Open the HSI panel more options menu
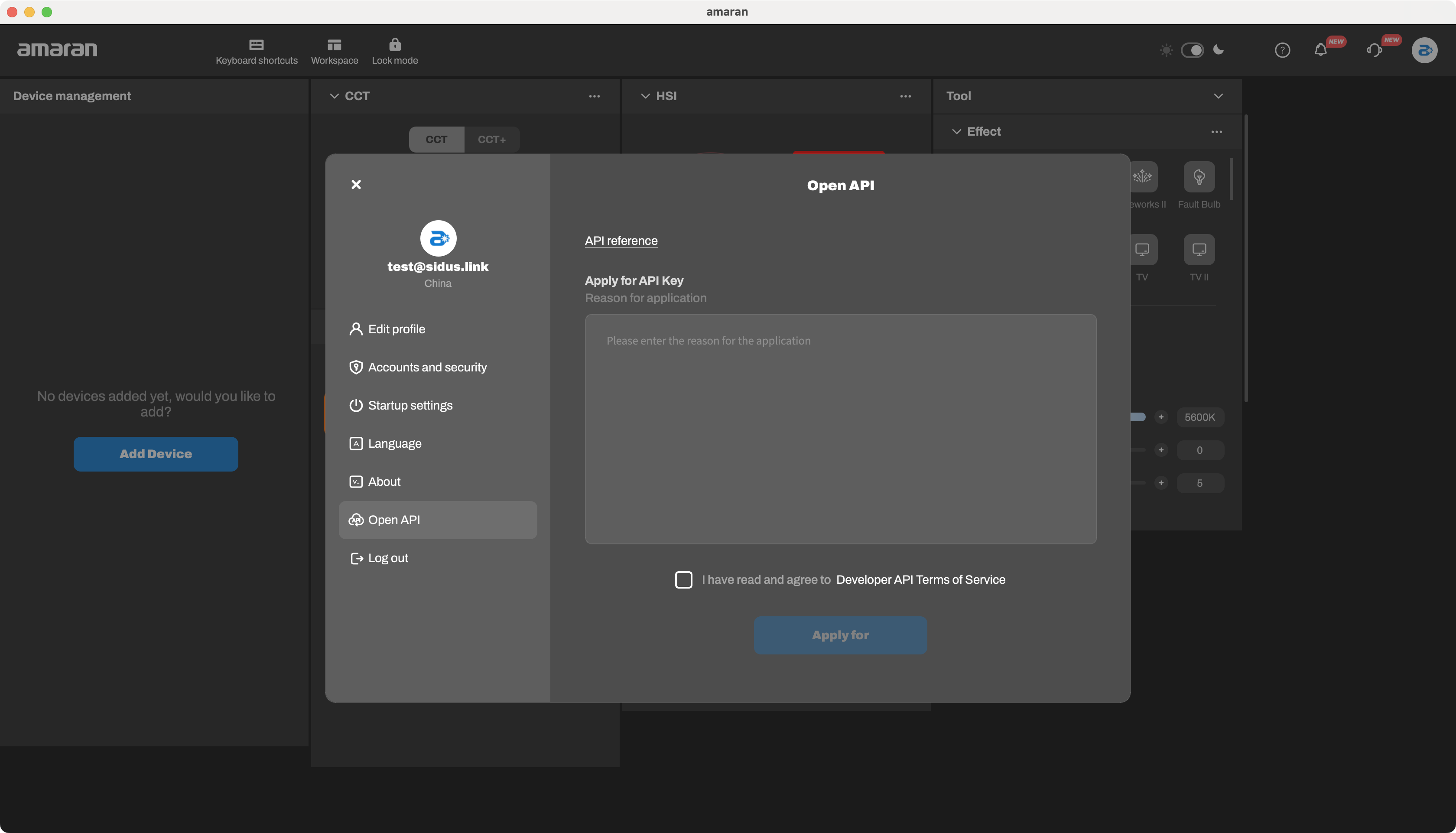 [905, 96]
